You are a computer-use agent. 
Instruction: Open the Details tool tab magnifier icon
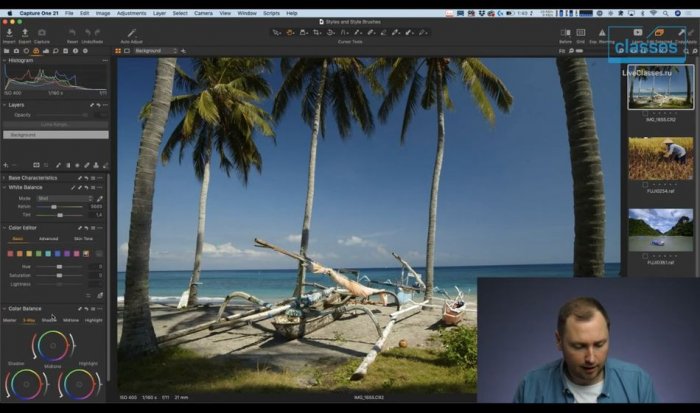[x=56, y=51]
